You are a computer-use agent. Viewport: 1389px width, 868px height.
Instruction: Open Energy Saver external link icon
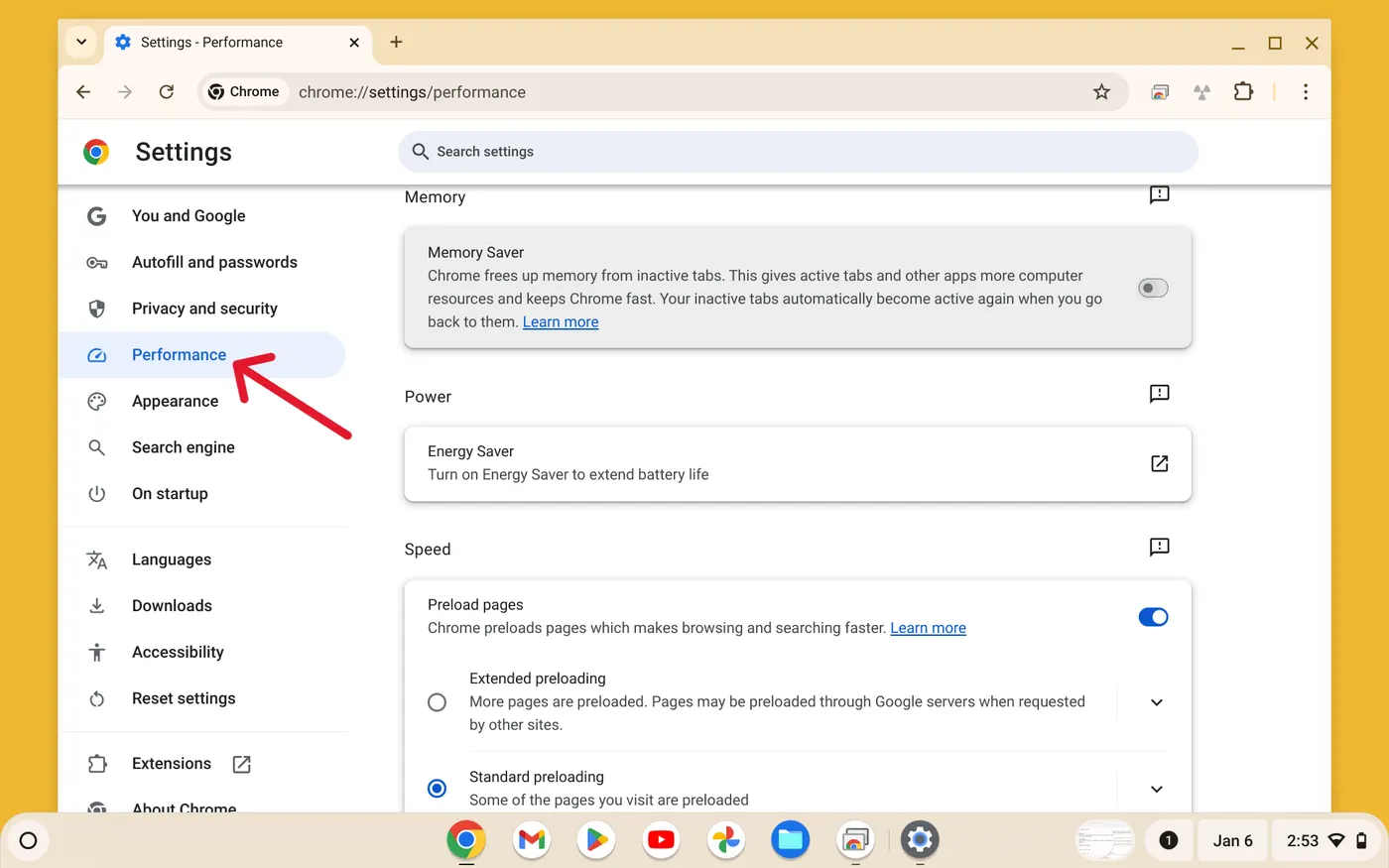coord(1159,463)
